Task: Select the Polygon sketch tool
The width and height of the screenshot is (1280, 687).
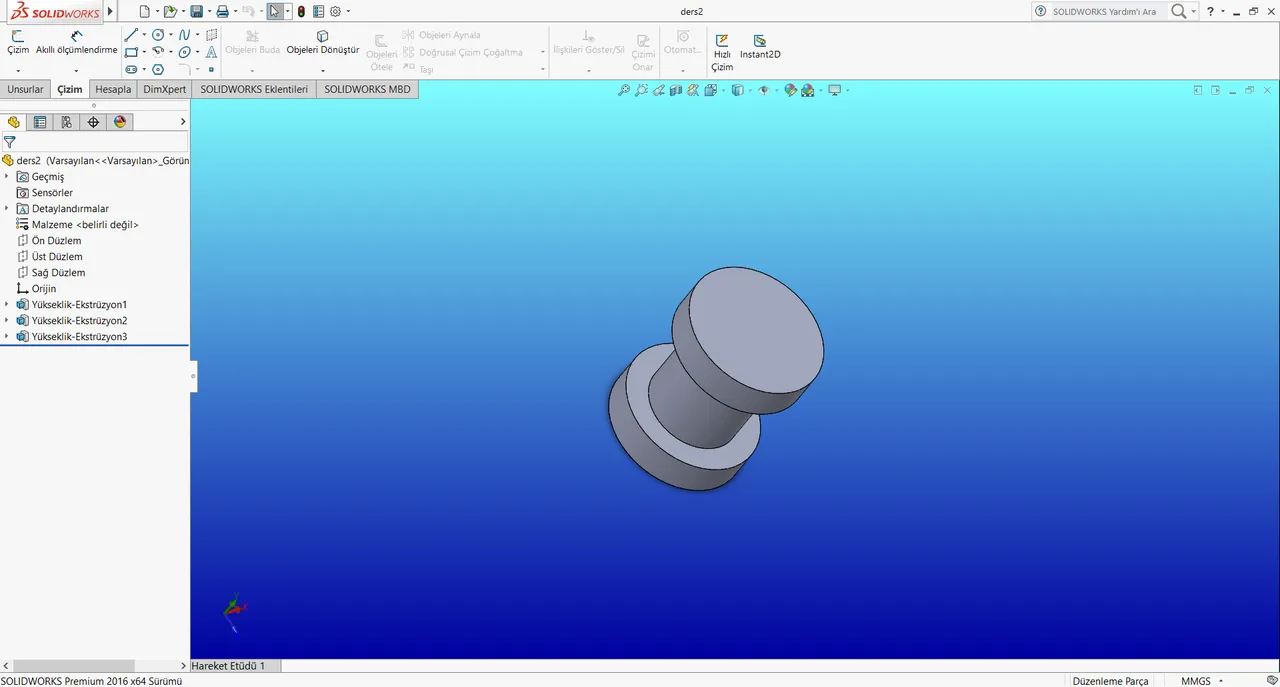Action: click(x=158, y=69)
